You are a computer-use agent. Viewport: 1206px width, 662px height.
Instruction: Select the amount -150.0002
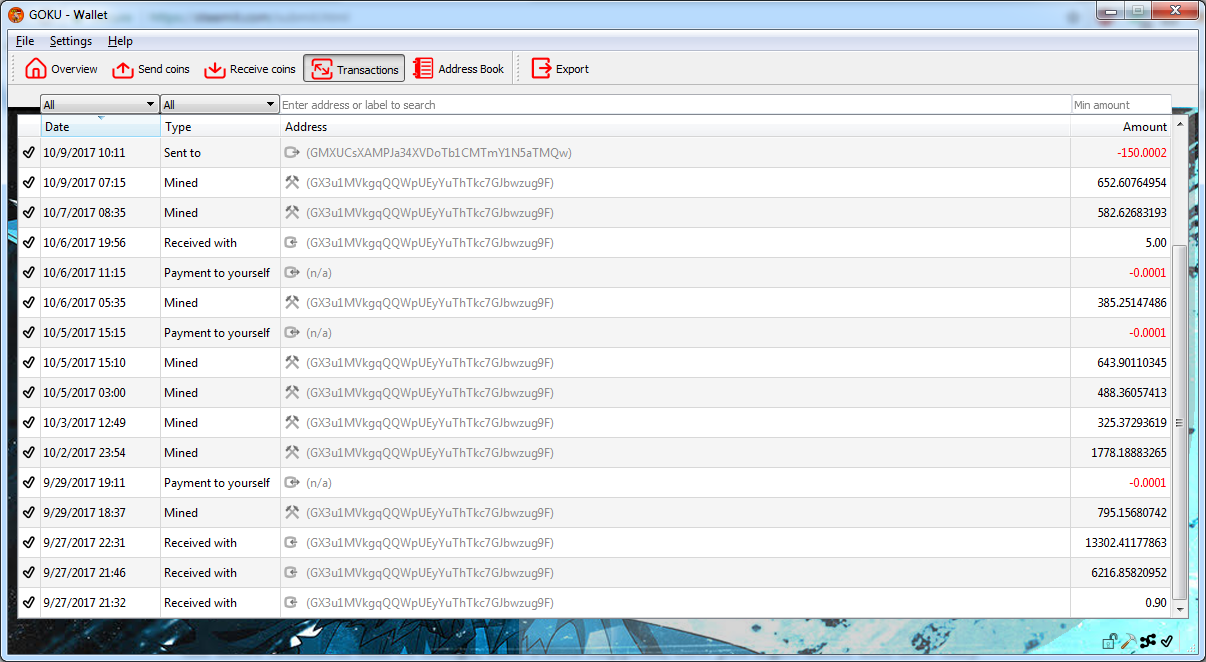click(x=1141, y=153)
